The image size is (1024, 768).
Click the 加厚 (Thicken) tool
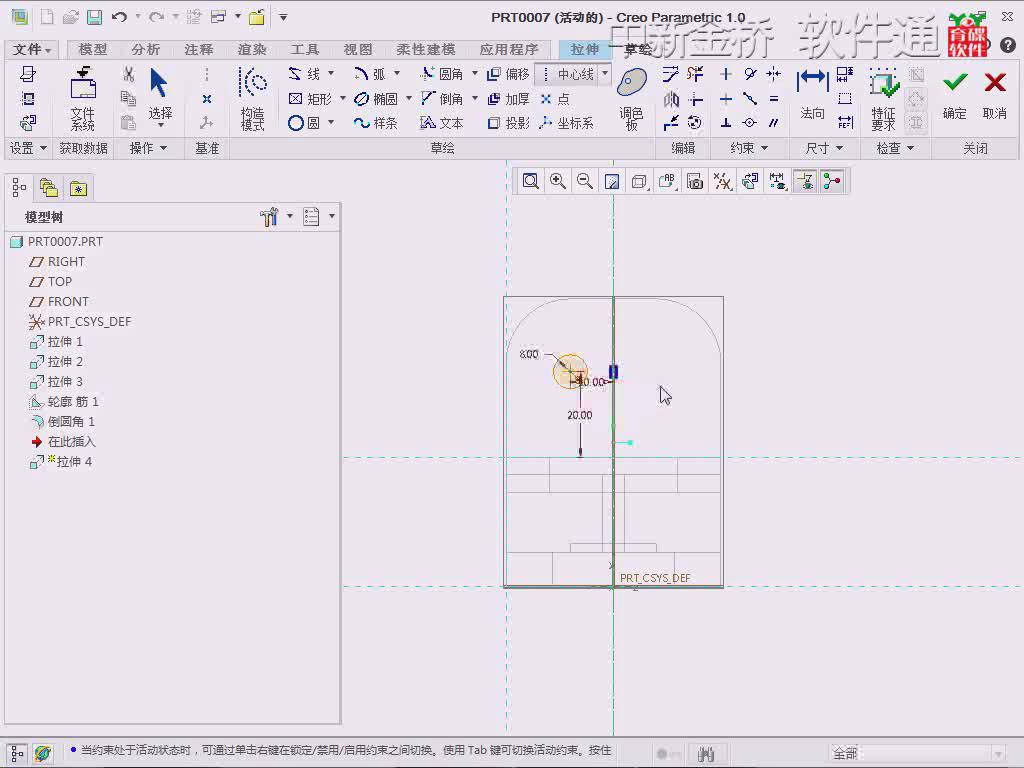[x=508, y=99]
